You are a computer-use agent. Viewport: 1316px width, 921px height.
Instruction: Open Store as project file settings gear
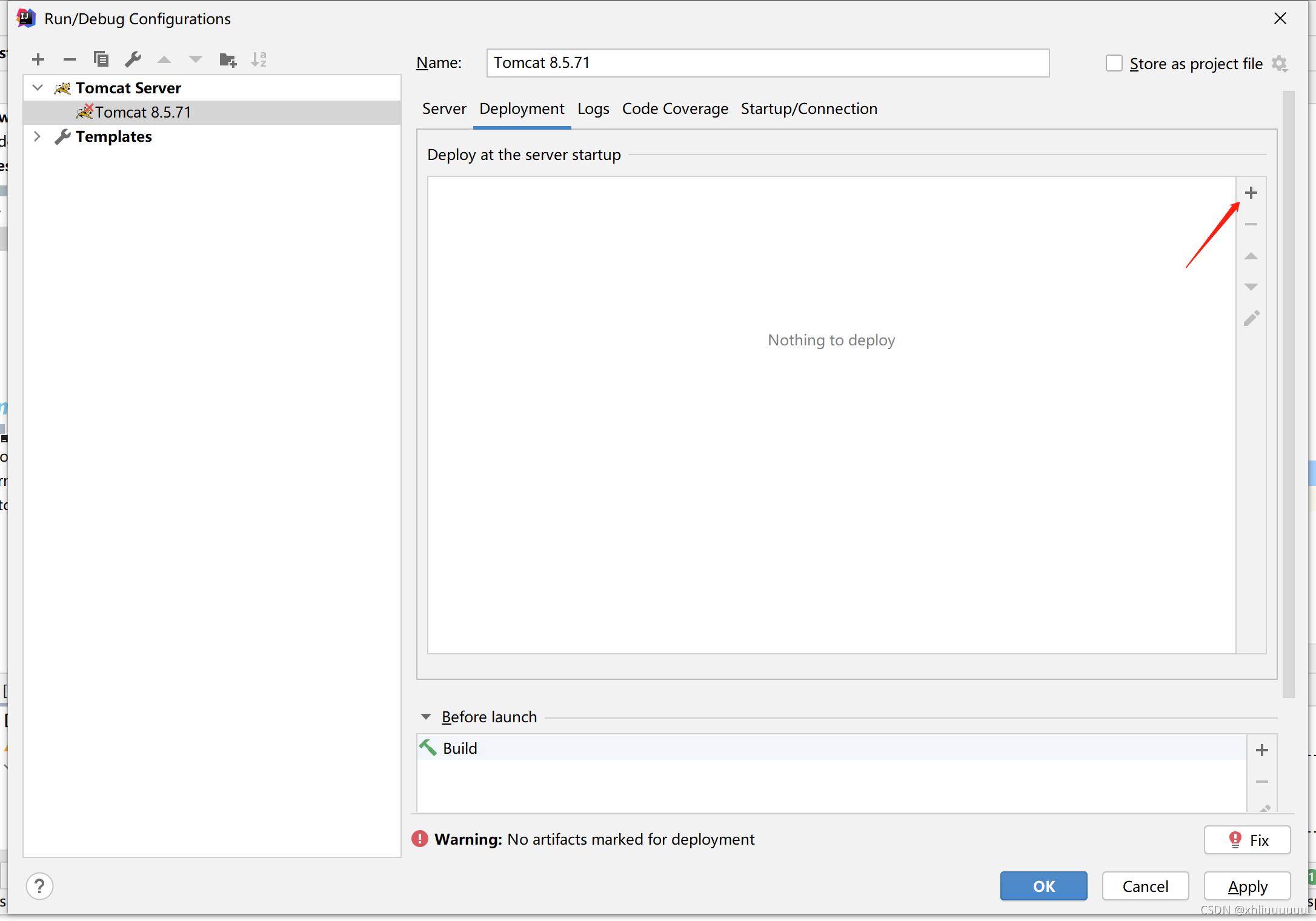tap(1280, 64)
